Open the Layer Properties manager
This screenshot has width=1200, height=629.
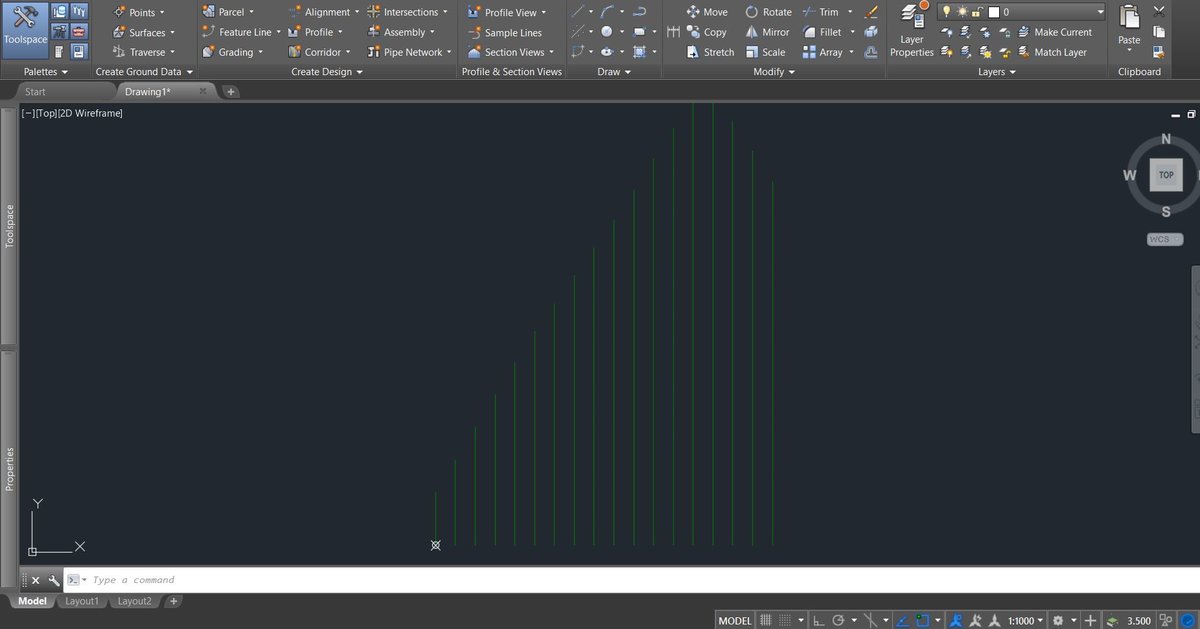pyautogui.click(x=911, y=32)
